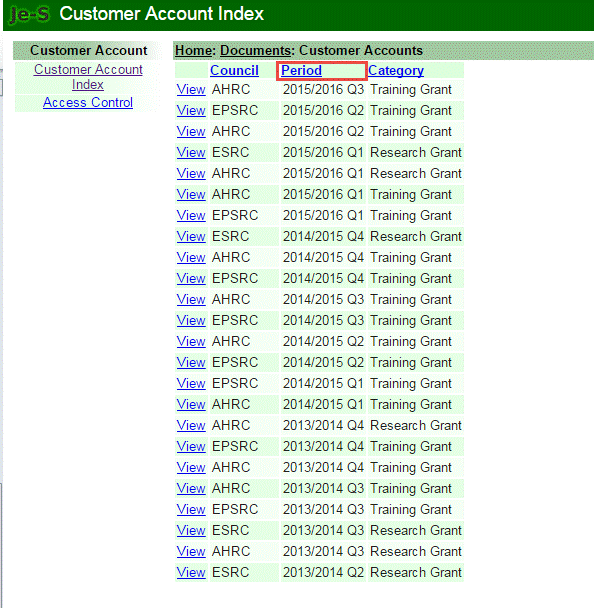The height and width of the screenshot is (608, 594).
Task: View ESRC 2013/2014 Q3 Research Grant
Action: [x=191, y=530]
